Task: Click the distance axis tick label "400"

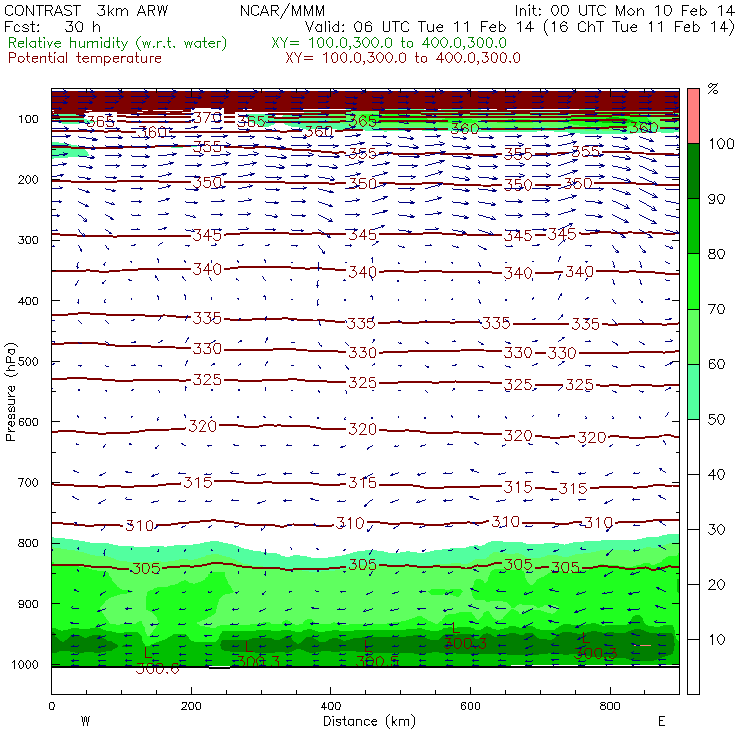Action: click(330, 706)
